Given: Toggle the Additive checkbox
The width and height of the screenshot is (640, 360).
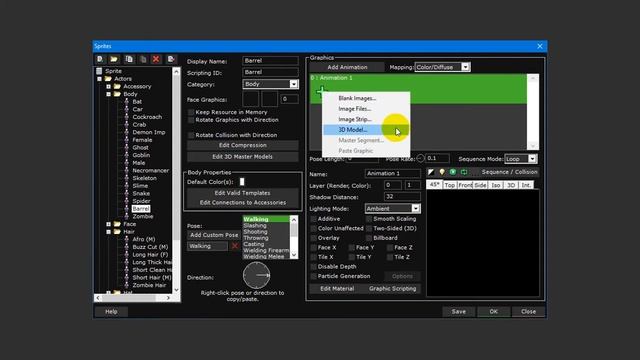Looking at the screenshot, I should tap(313, 219).
